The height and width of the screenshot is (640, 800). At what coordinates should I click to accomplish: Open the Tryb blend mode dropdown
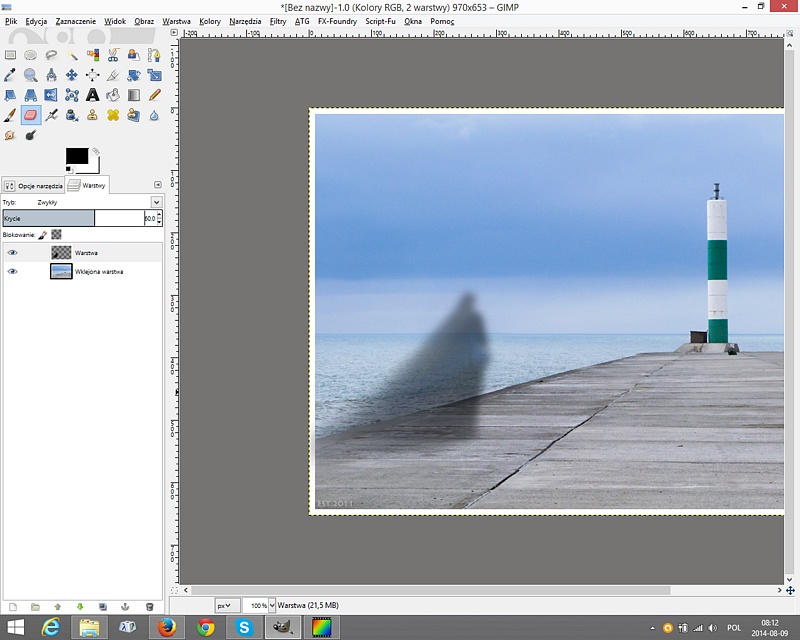coord(157,202)
